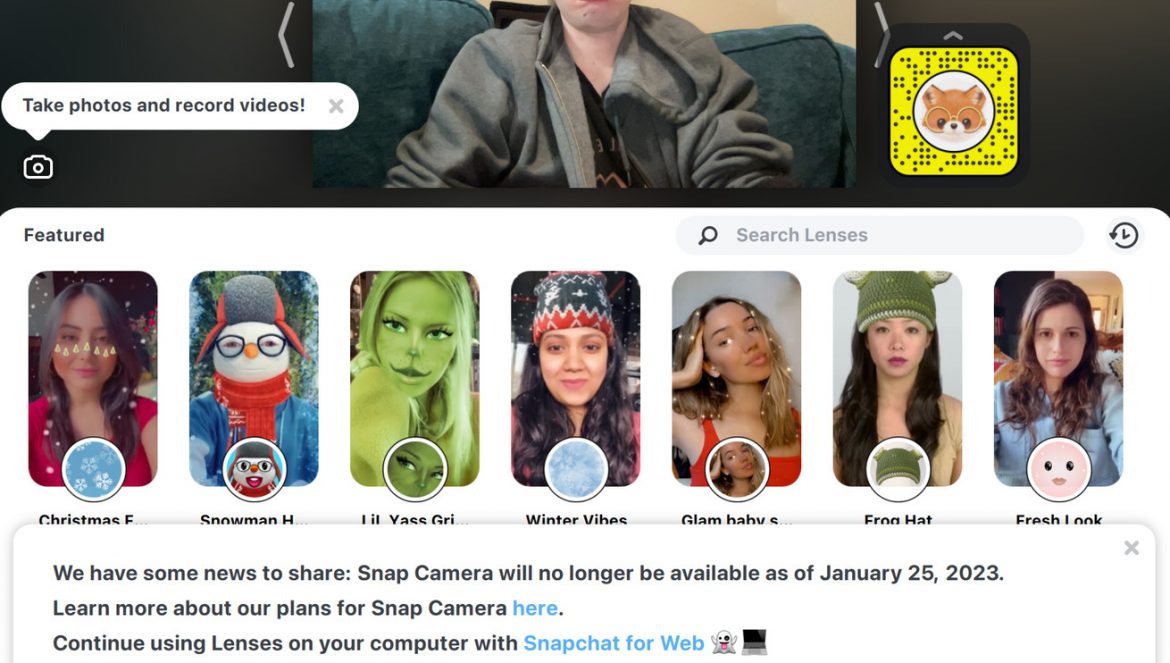Pick the Glam baby lens thumbnail
Image resolution: width=1170 pixels, height=663 pixels.
[736, 378]
